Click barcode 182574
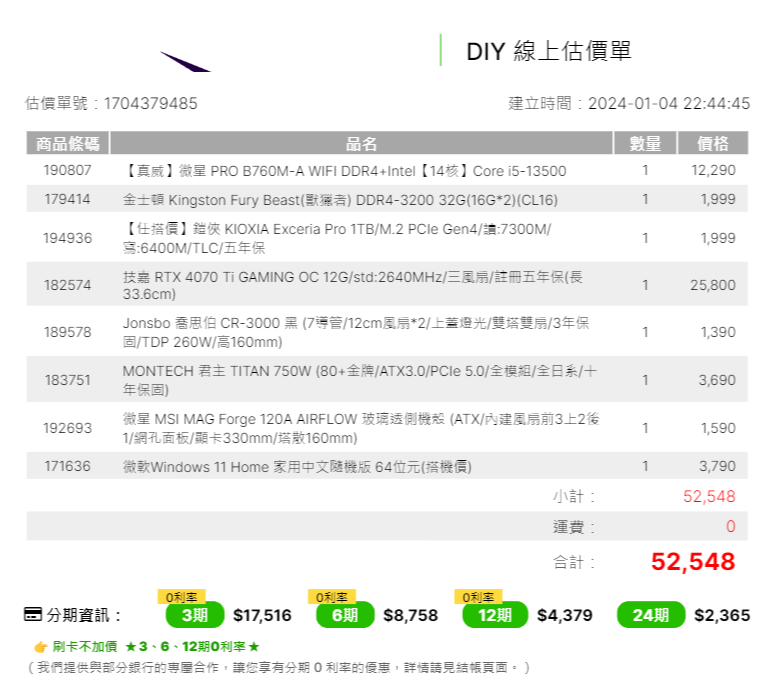This screenshot has width=775, height=700. (67, 285)
